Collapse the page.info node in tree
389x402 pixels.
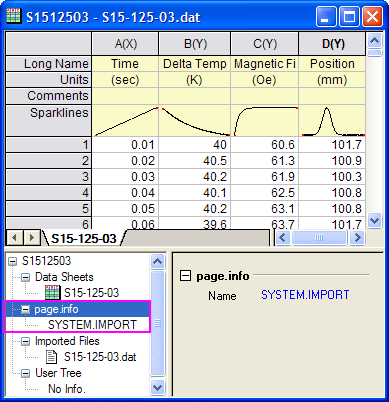click(26, 310)
